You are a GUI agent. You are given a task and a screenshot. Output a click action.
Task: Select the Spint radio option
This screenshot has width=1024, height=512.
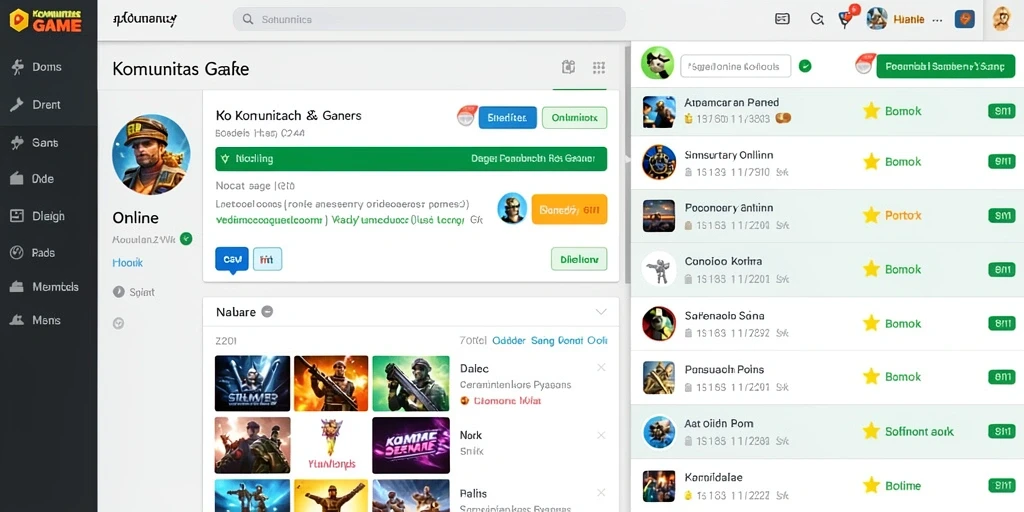pos(118,292)
